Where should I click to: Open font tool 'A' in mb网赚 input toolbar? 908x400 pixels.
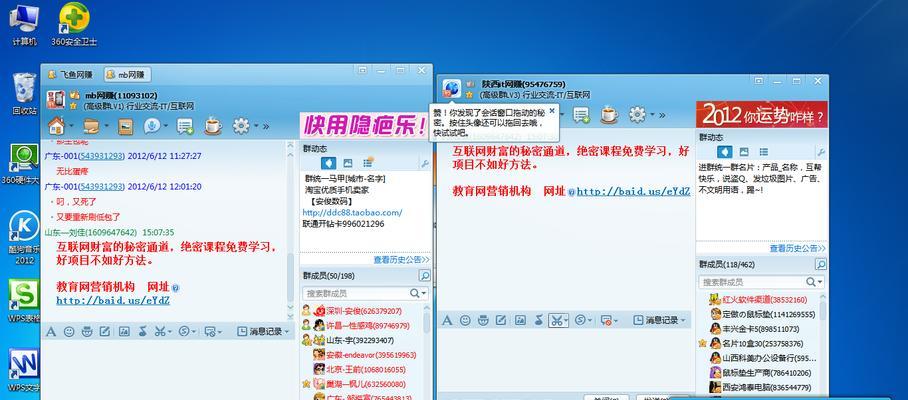51,332
